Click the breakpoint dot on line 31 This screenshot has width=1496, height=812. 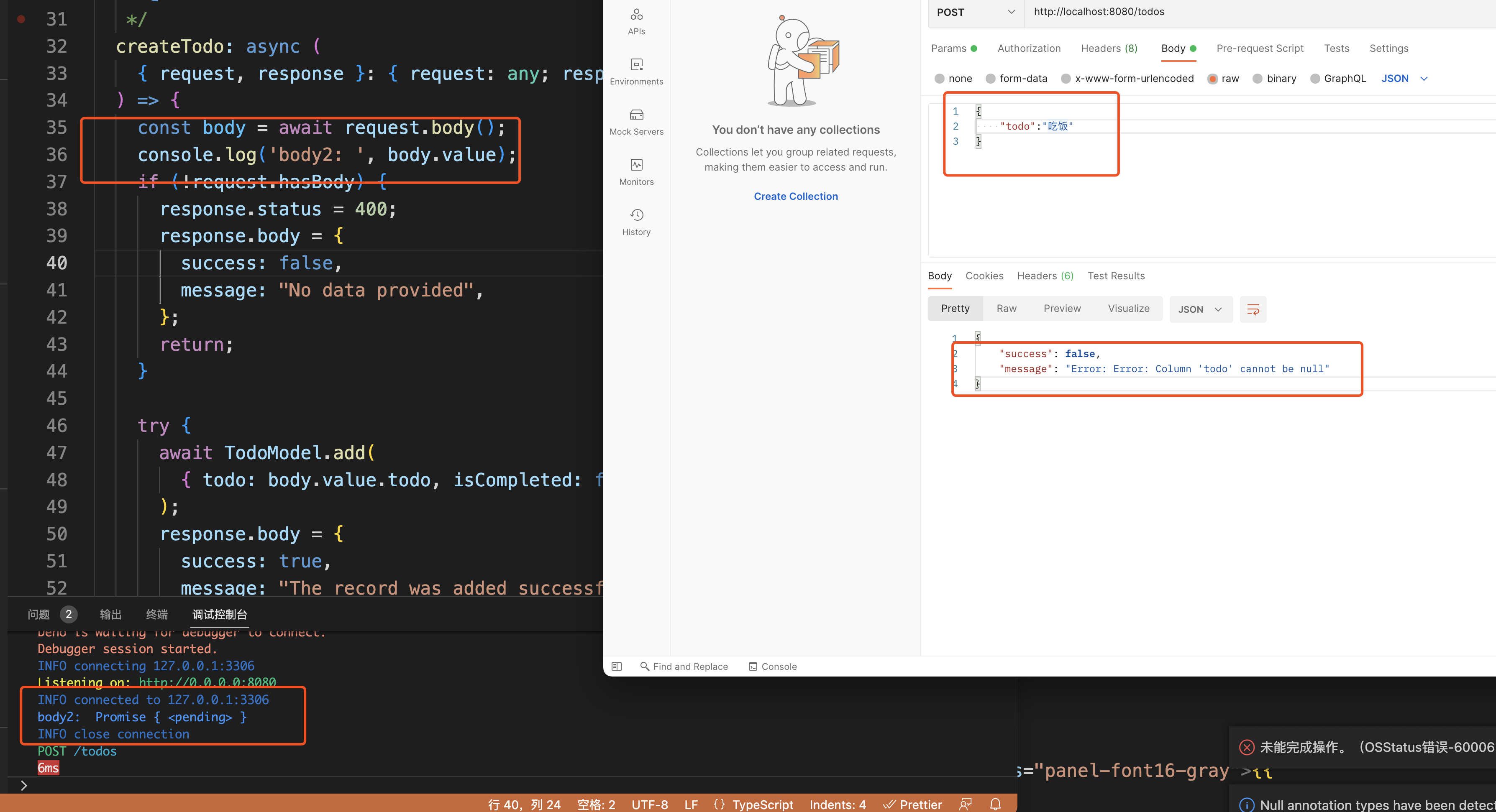21,19
